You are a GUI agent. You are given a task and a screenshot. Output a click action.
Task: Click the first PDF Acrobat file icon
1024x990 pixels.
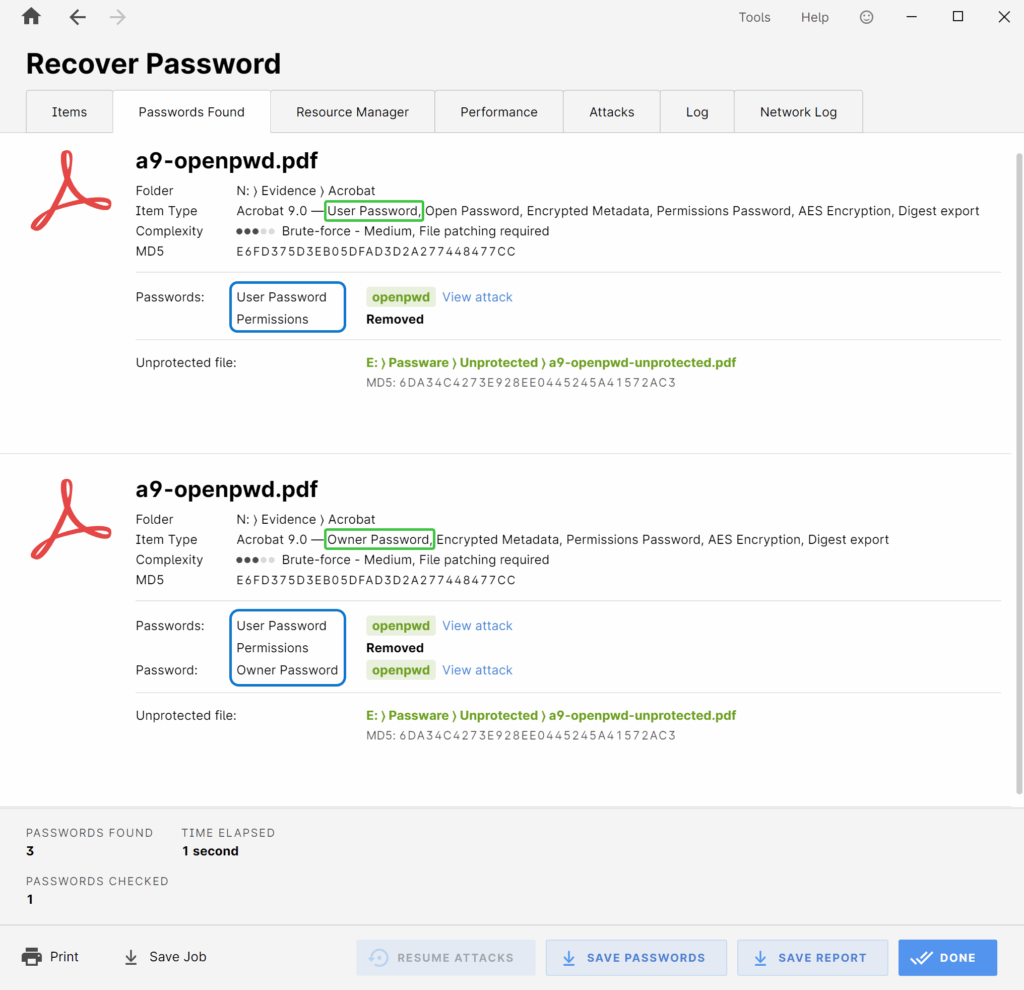[x=70, y=190]
